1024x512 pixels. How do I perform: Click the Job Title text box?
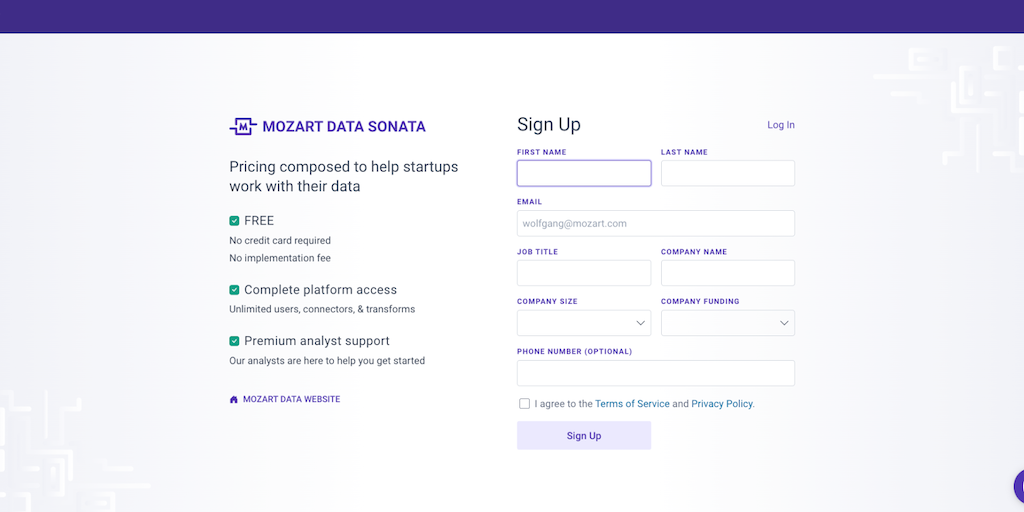pos(584,273)
